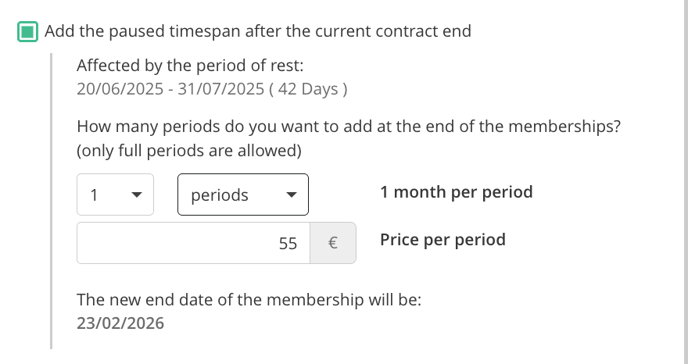Click the caret arrow beside the 1 value
The width and height of the screenshot is (688, 364).
[137, 195]
